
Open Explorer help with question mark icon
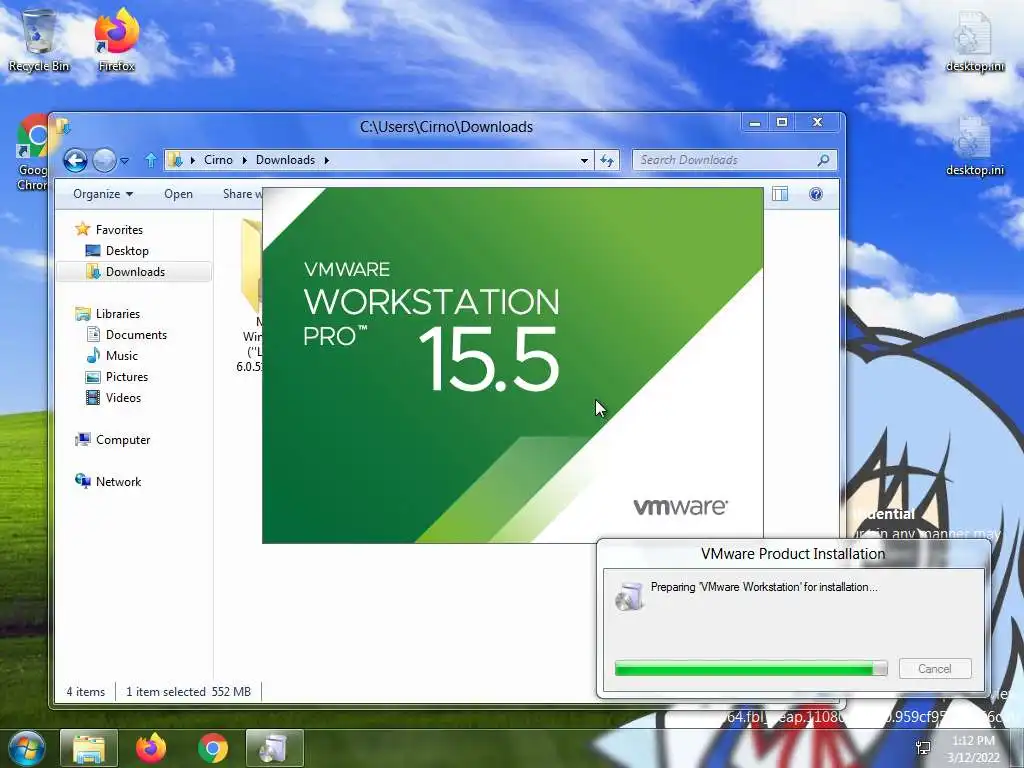click(x=816, y=194)
